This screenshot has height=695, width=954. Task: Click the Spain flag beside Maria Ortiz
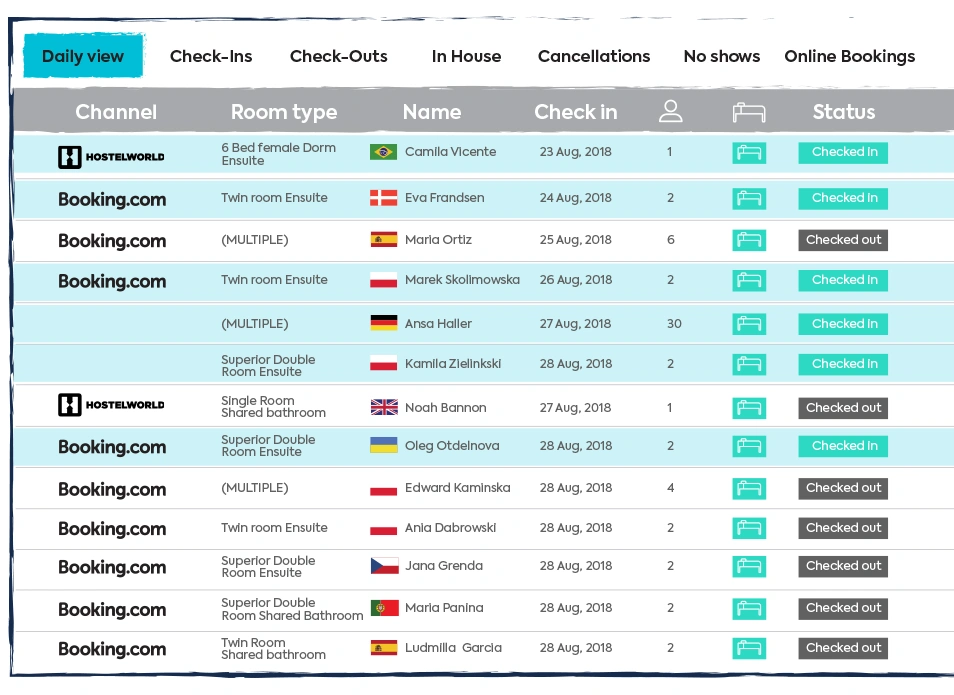384,239
